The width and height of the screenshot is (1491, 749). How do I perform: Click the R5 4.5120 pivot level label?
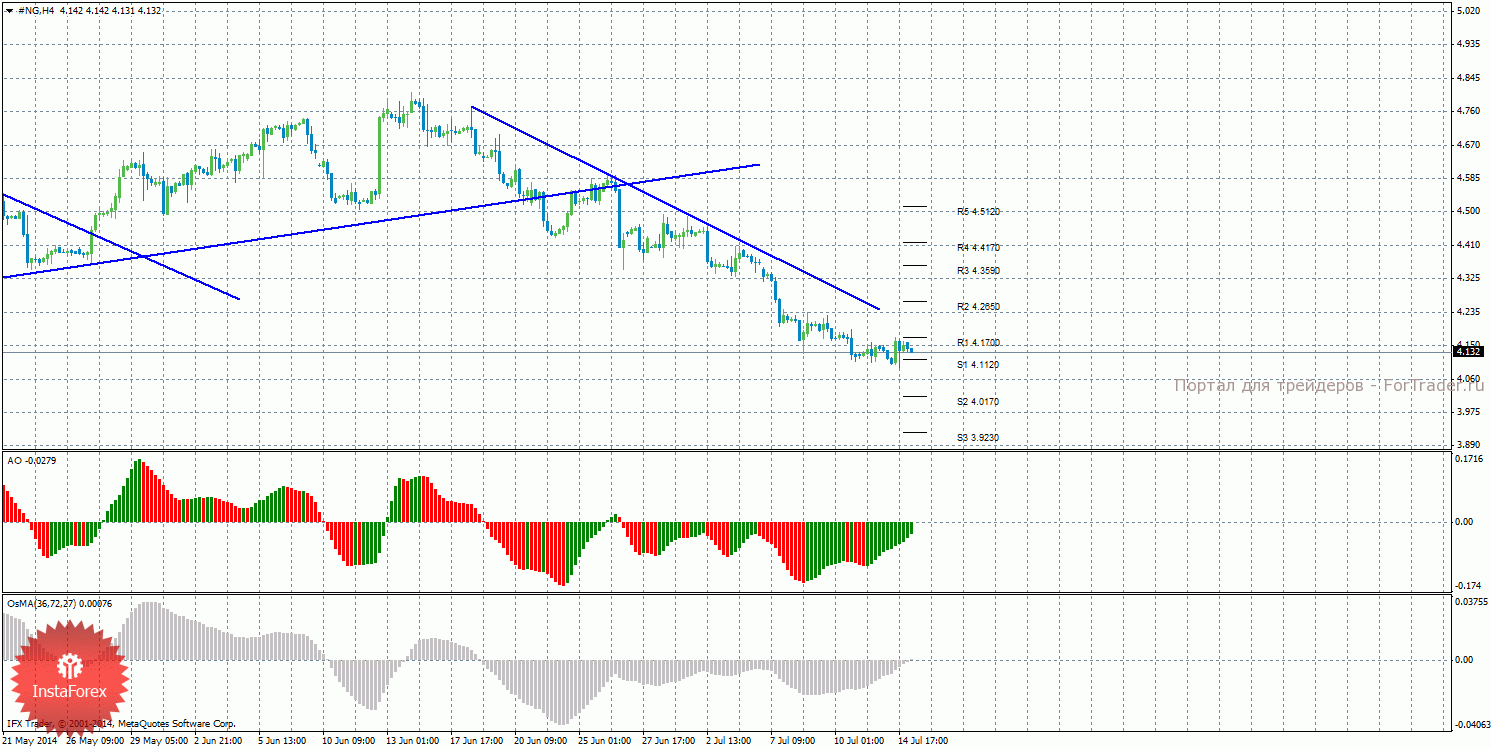[978, 212]
